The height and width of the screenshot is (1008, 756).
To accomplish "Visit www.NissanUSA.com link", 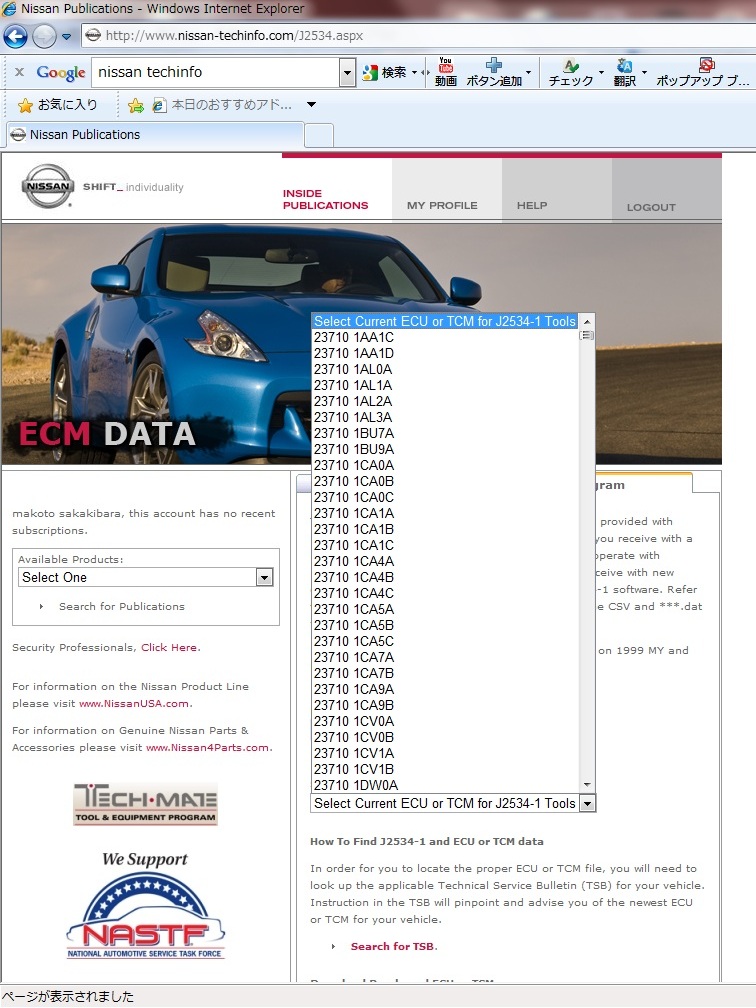I will [134, 703].
